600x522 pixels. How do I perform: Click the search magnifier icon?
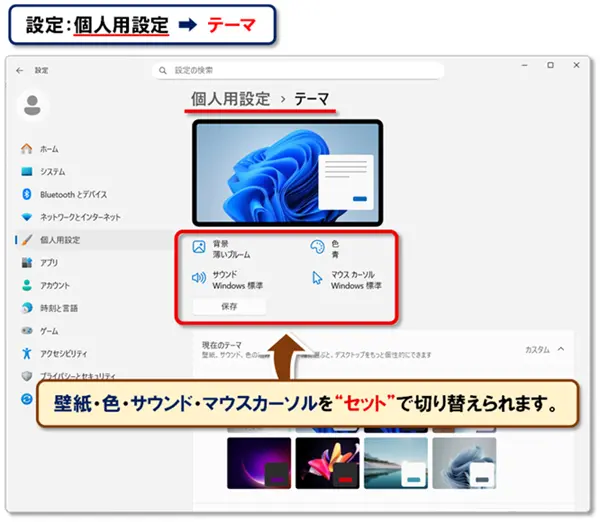(163, 70)
